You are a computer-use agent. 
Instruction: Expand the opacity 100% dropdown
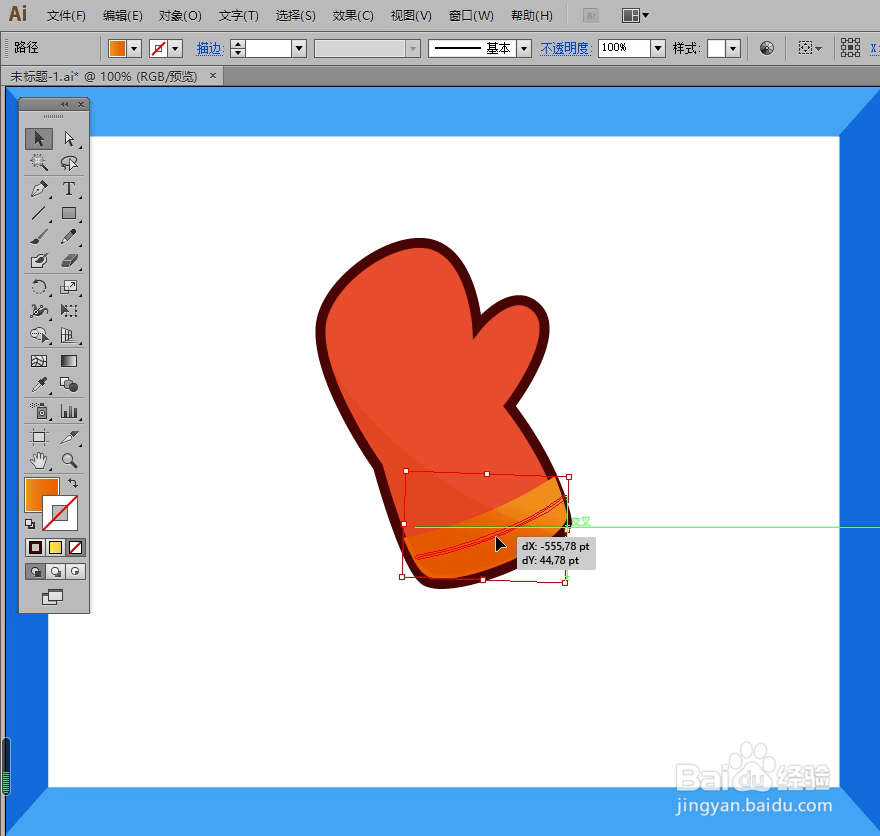click(658, 49)
